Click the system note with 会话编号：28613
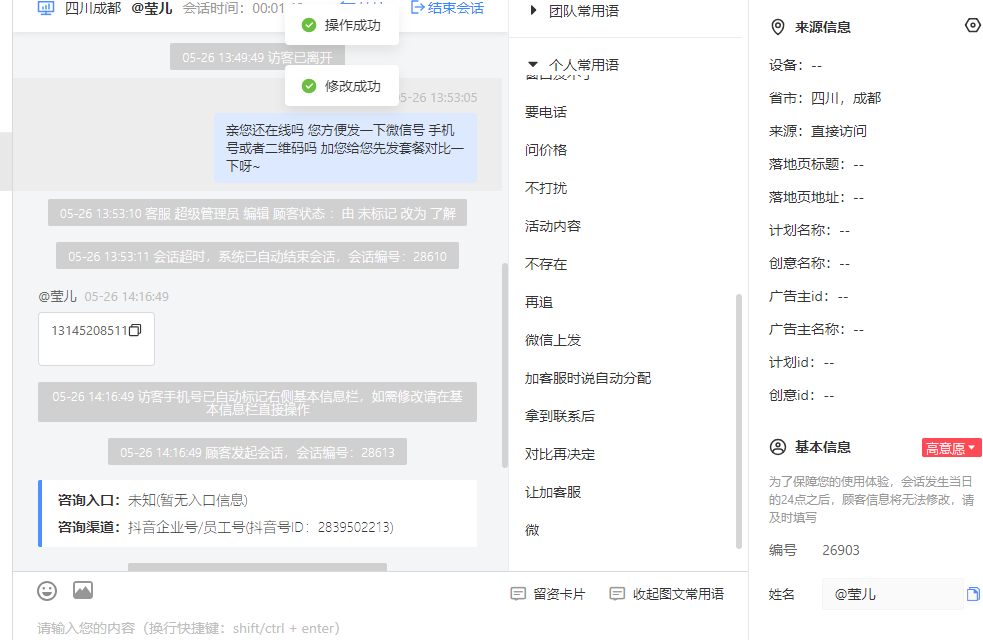Screen dimensions: 983x640 (x=257, y=452)
